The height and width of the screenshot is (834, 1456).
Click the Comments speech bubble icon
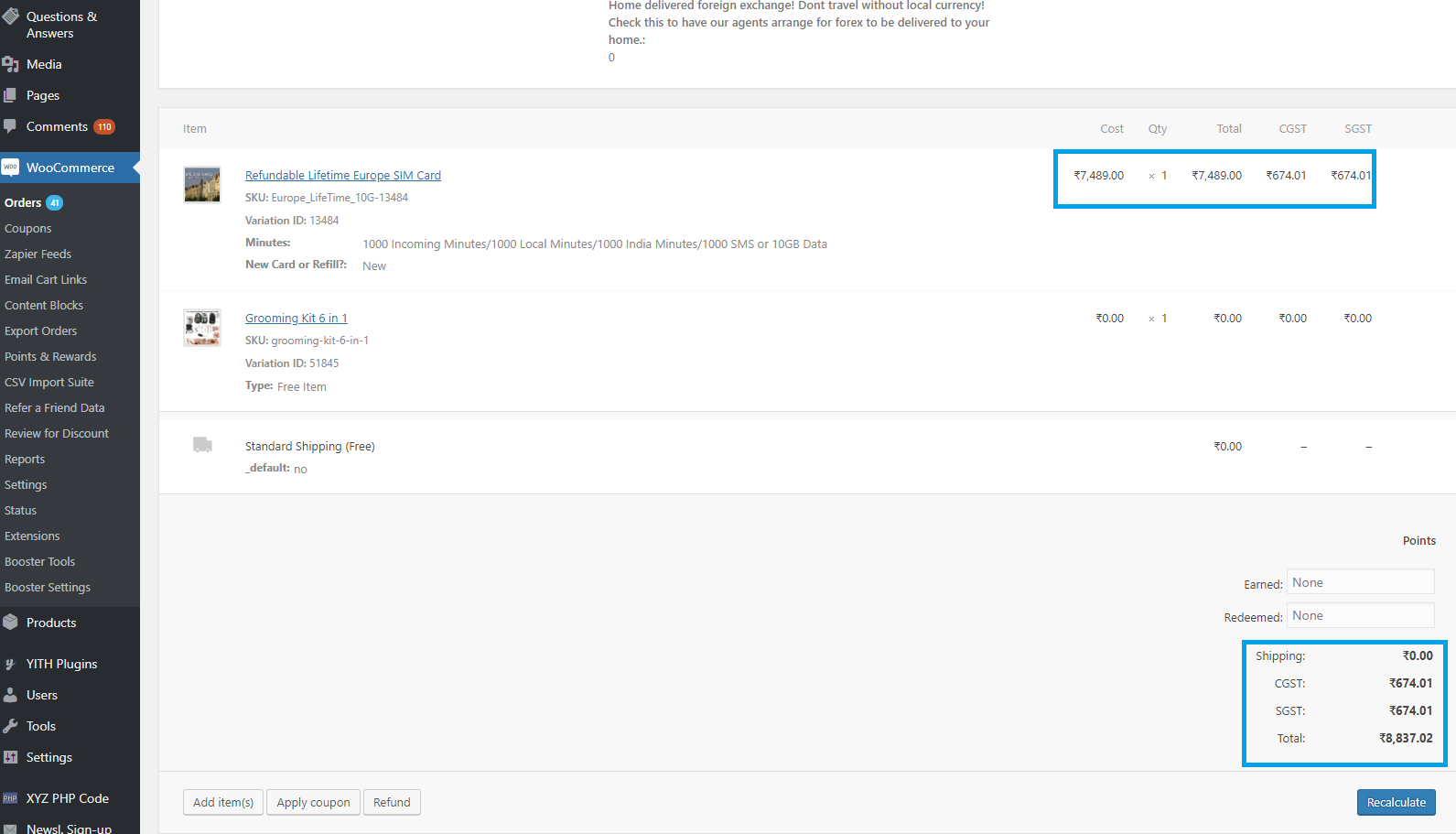[x=11, y=126]
